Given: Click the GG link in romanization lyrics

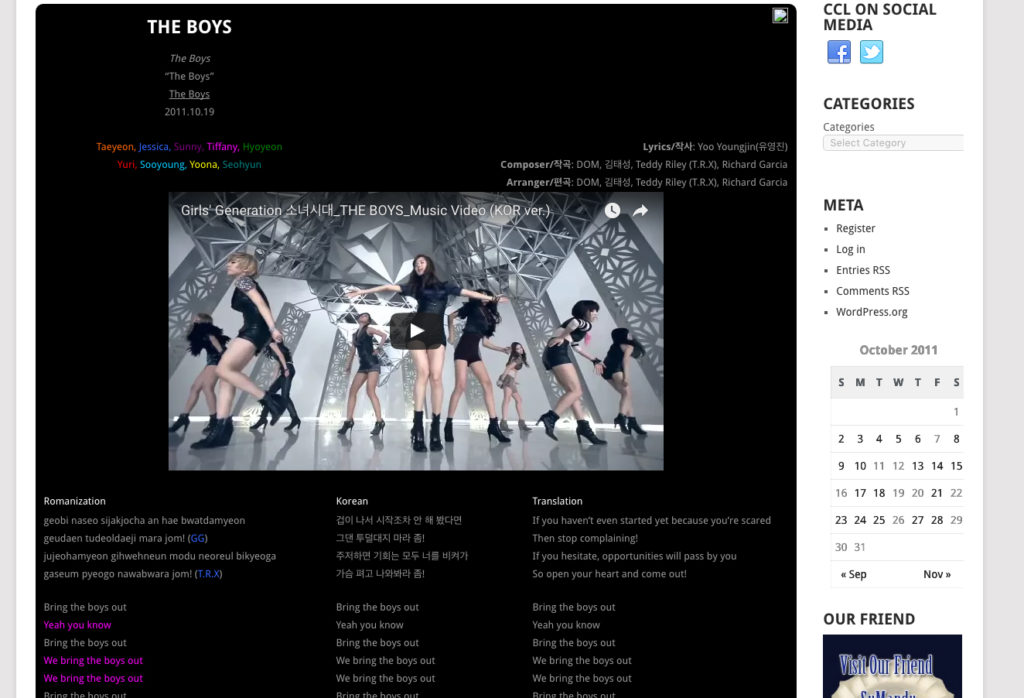Looking at the screenshot, I should pos(197,538).
